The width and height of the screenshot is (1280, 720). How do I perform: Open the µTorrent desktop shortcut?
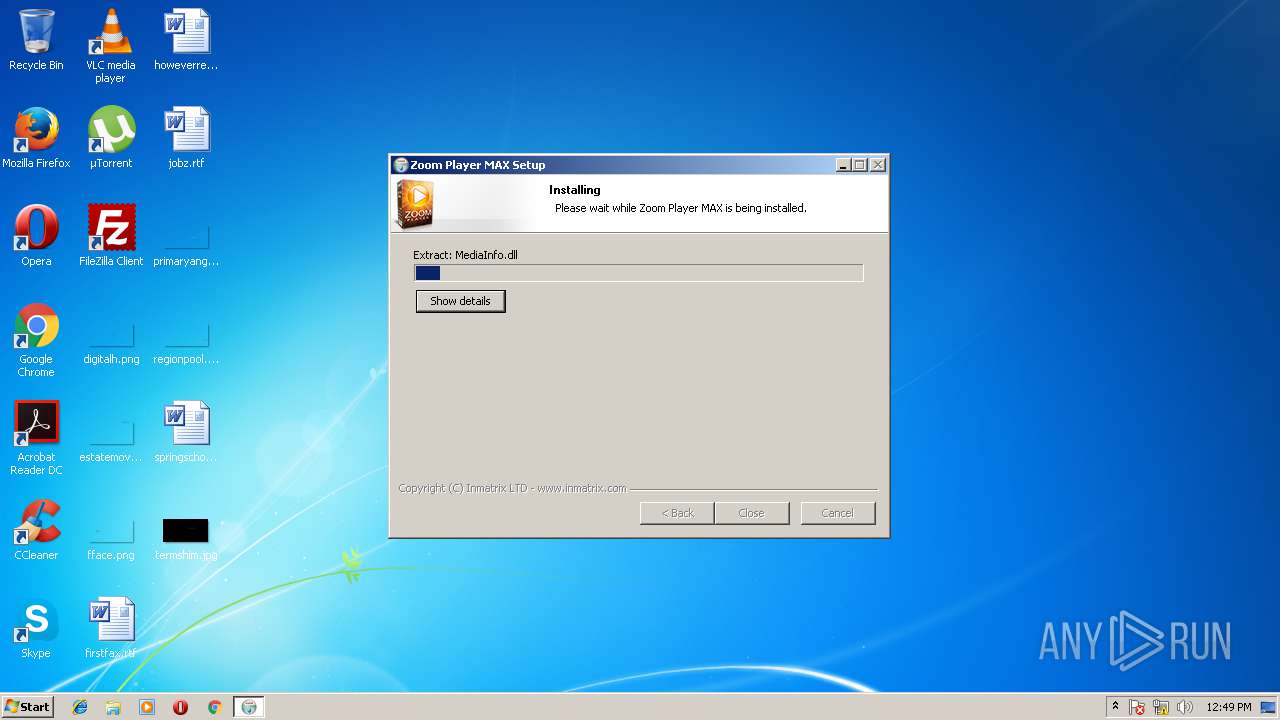[x=110, y=138]
